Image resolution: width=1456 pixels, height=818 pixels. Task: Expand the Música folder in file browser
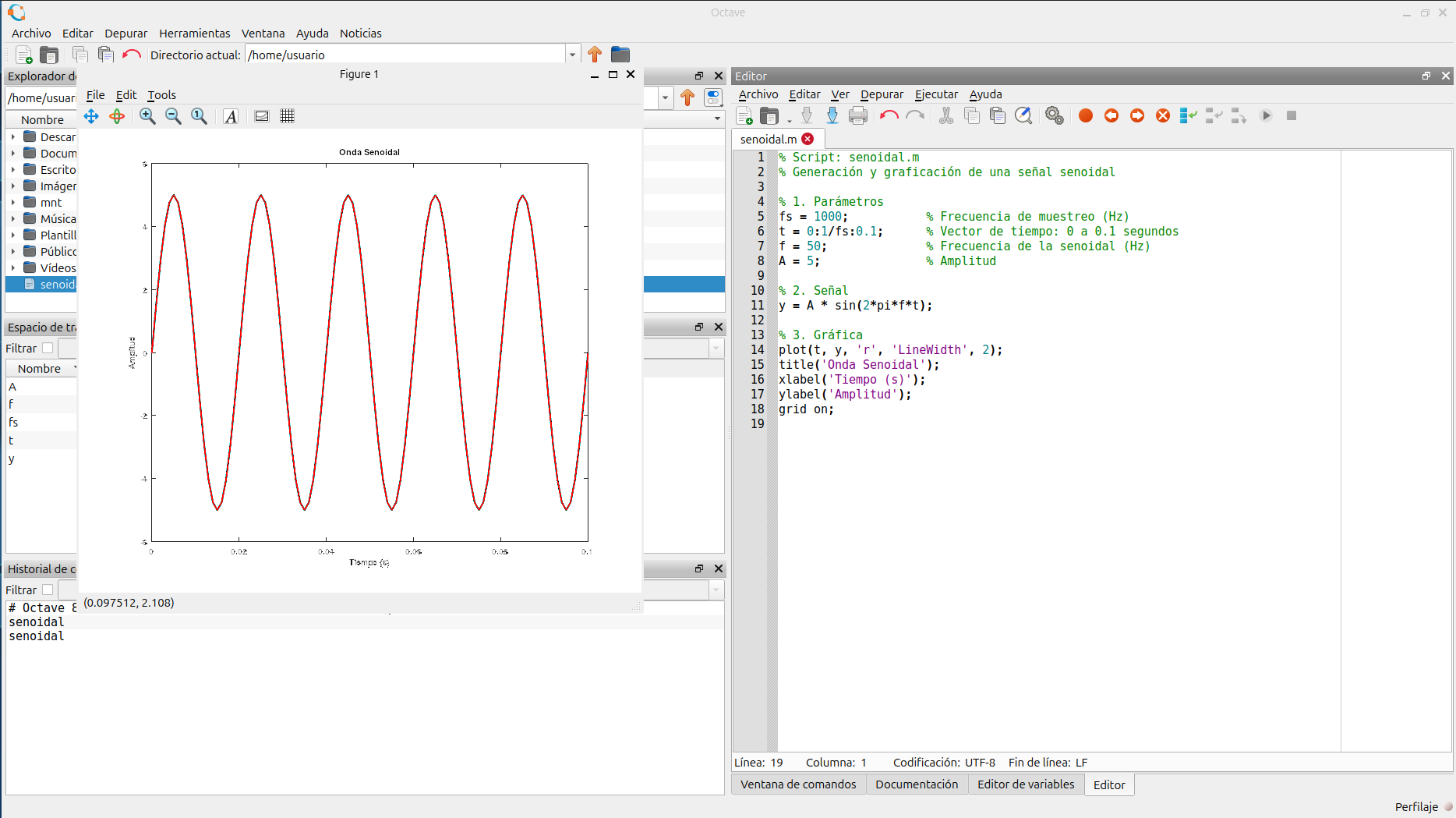[13, 219]
